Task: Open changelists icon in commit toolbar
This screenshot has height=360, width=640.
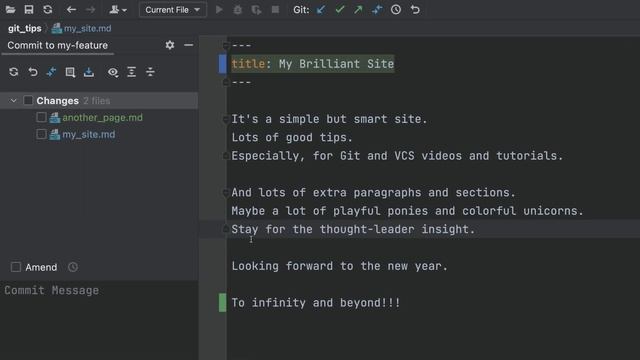Action: pyautogui.click(x=70, y=72)
